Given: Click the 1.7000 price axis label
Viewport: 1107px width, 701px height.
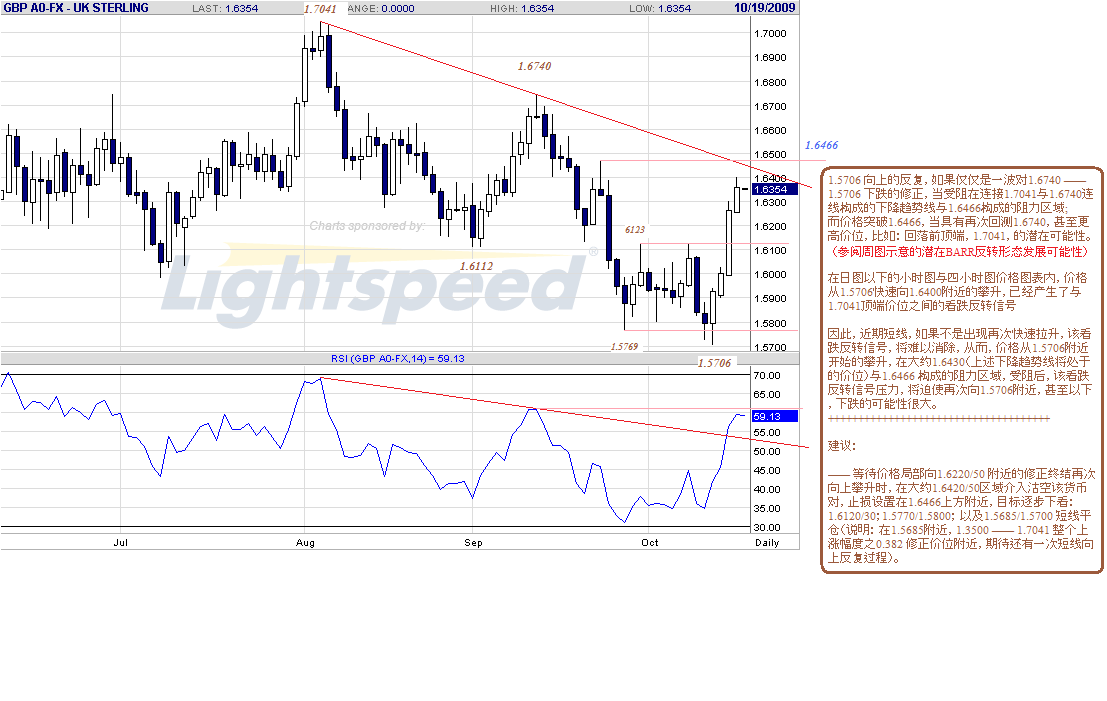Looking at the screenshot, I should 770,33.
